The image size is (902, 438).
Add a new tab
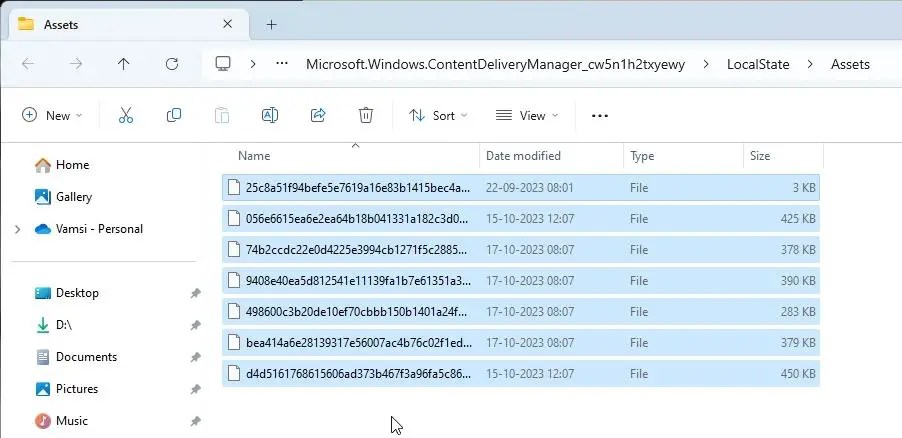coord(271,25)
